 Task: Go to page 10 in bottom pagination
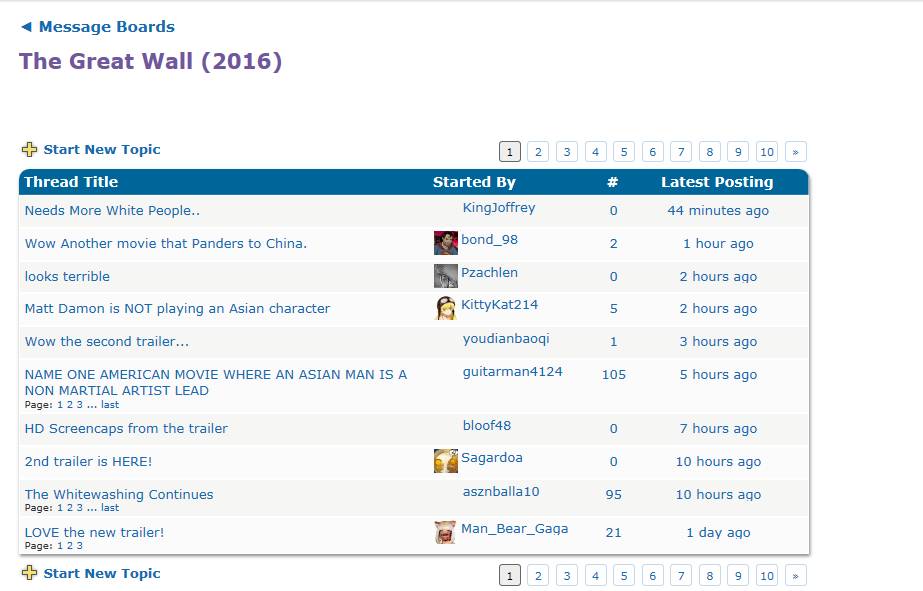[x=767, y=575]
